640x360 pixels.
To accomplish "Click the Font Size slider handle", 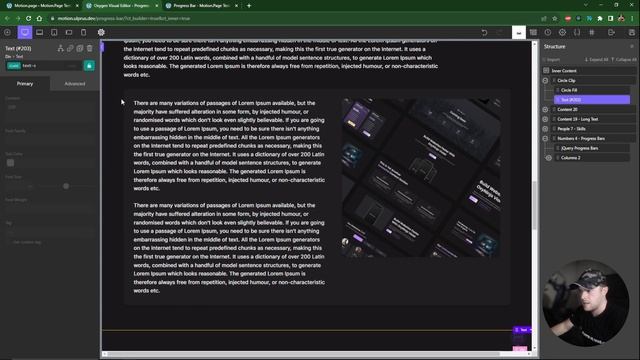I will pos(66,186).
